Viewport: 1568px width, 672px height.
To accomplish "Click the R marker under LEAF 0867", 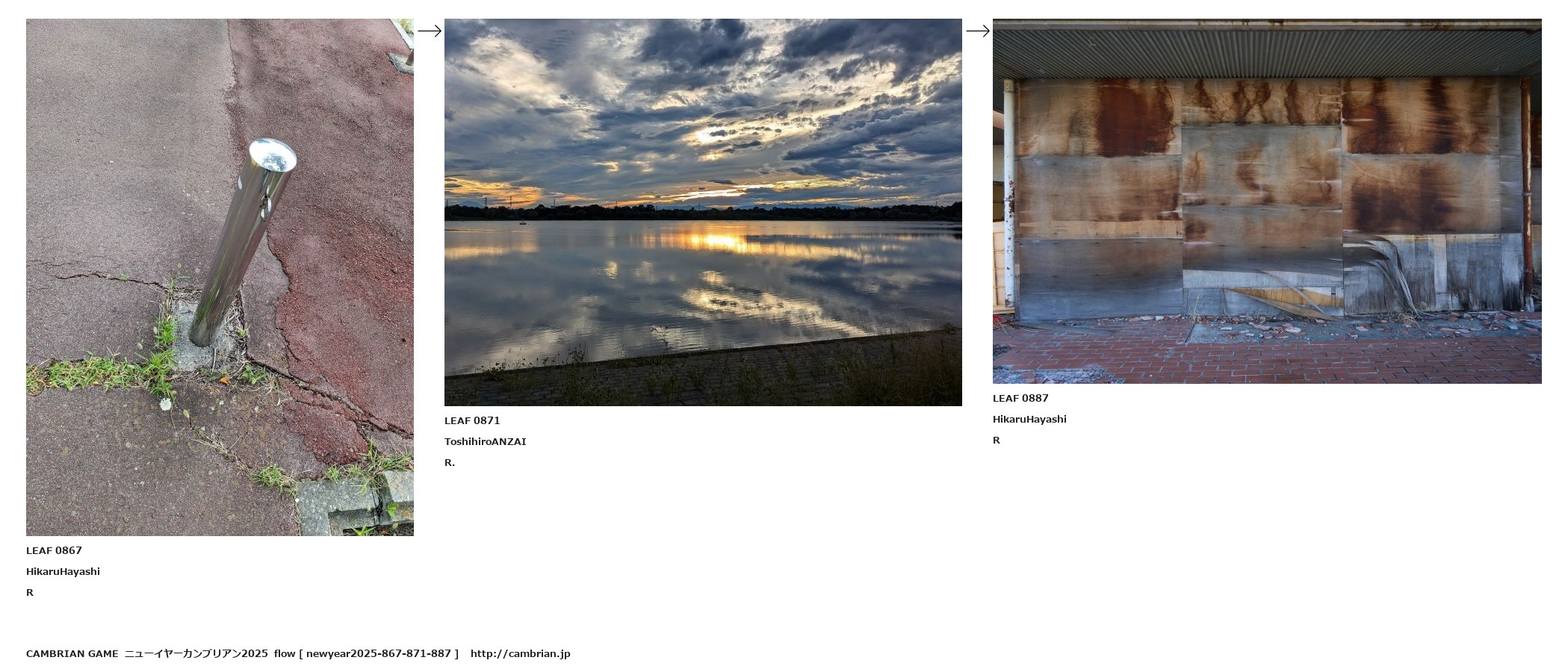I will [30, 592].
